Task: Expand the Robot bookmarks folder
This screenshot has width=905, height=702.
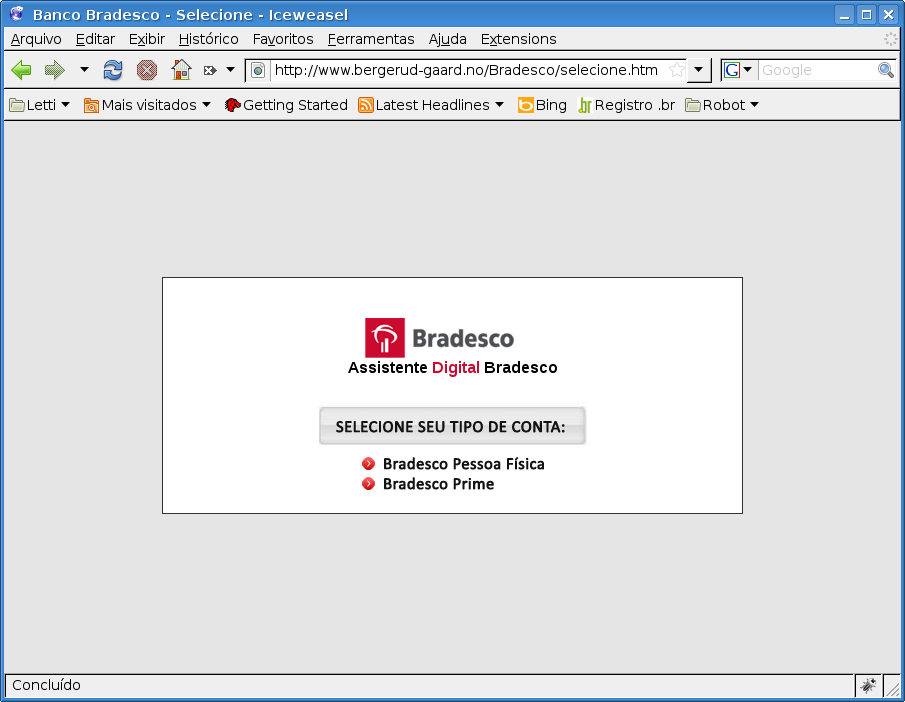Action: 721,105
